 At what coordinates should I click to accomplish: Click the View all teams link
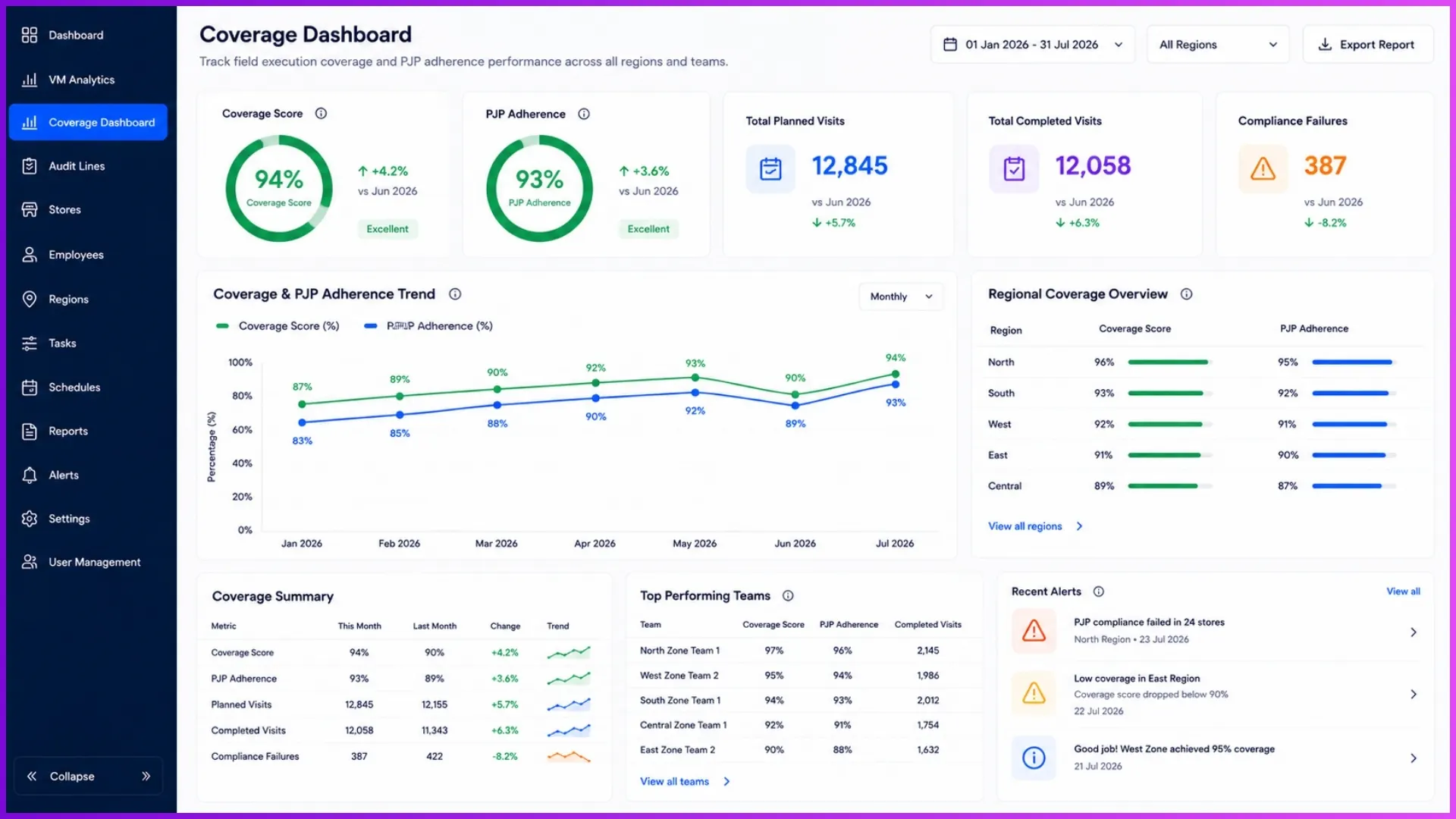tap(685, 781)
